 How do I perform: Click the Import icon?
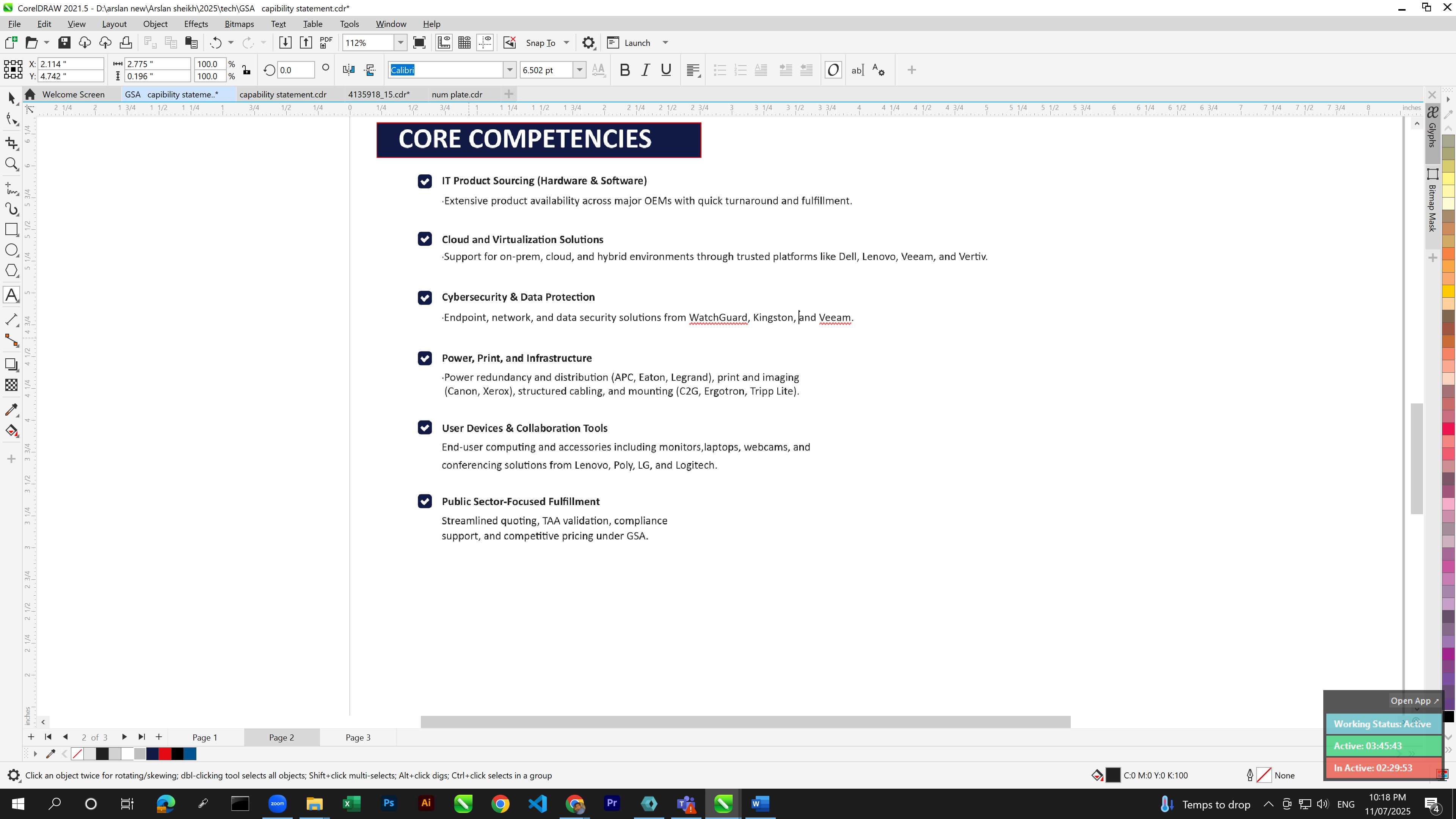[286, 42]
